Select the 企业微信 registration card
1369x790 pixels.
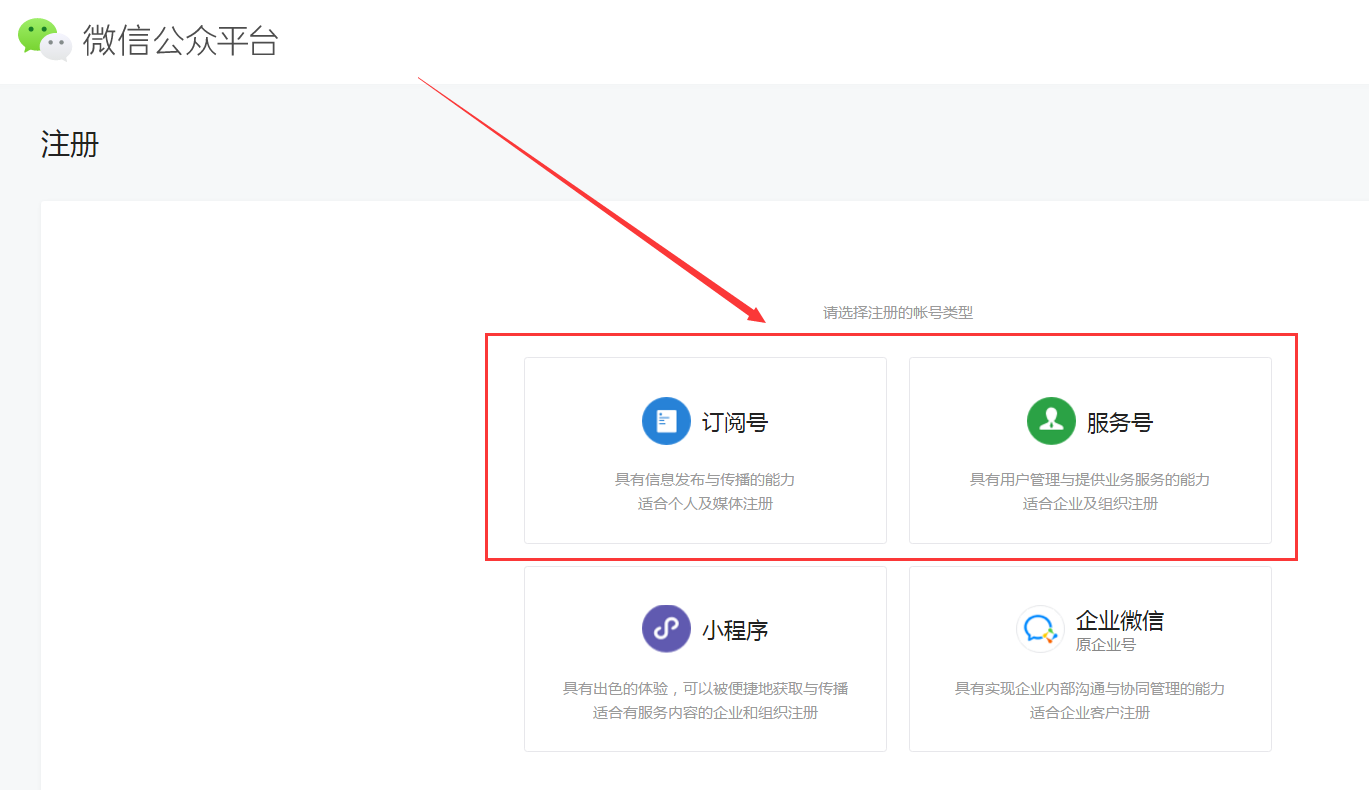coord(1090,659)
